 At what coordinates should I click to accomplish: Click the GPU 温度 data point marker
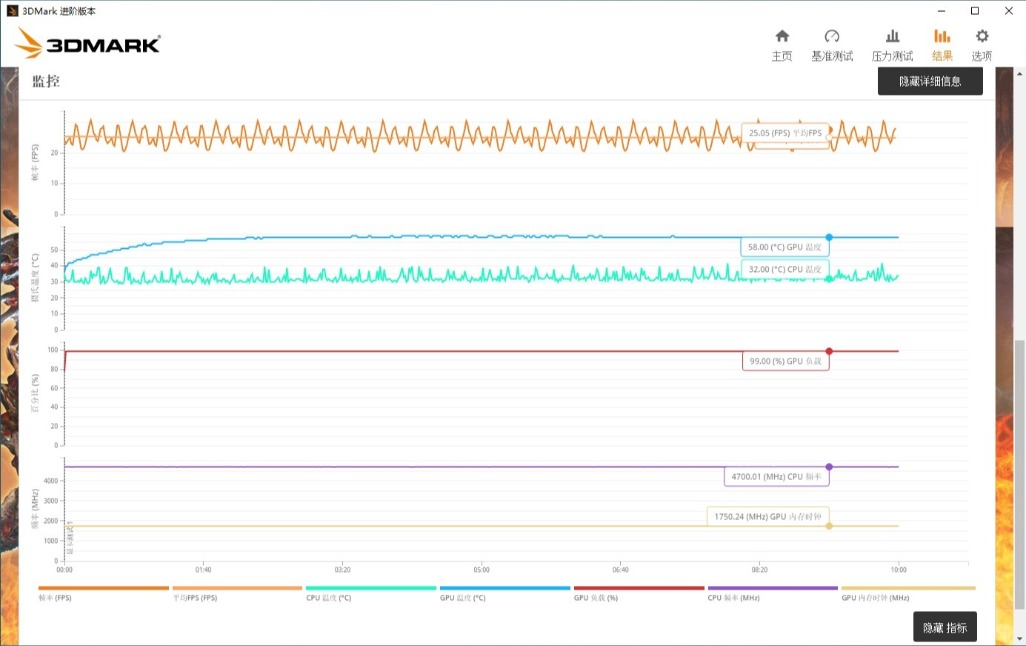[829, 237]
